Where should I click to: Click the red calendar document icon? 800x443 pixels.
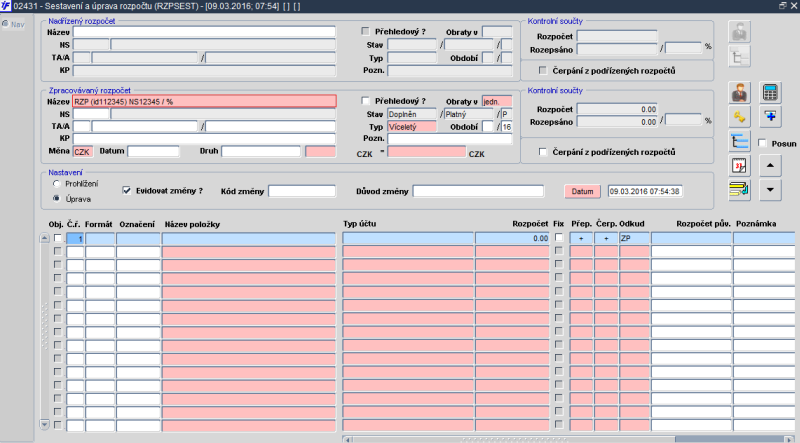(740, 165)
